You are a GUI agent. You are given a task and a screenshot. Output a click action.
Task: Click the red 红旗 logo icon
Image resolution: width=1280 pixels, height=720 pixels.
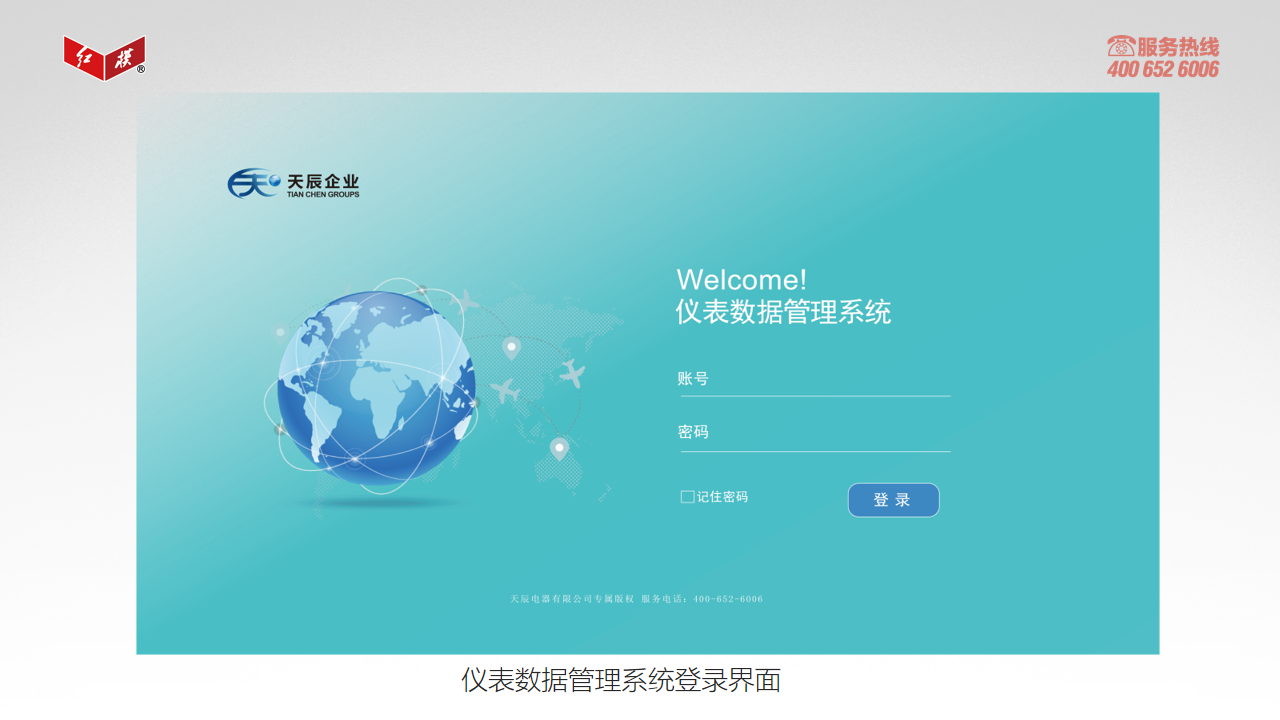(105, 57)
